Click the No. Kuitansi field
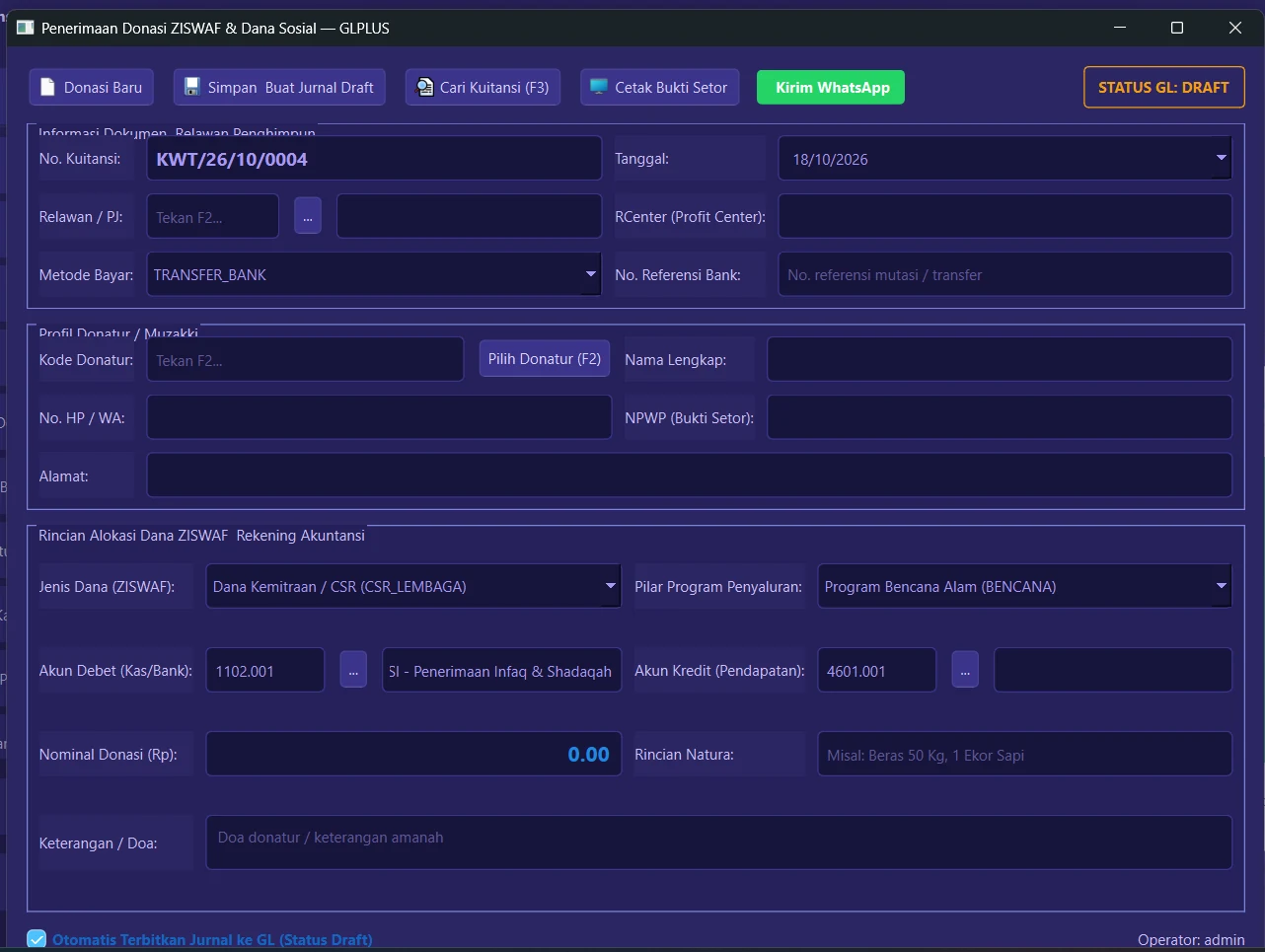This screenshot has height=952, width=1265. click(x=374, y=158)
